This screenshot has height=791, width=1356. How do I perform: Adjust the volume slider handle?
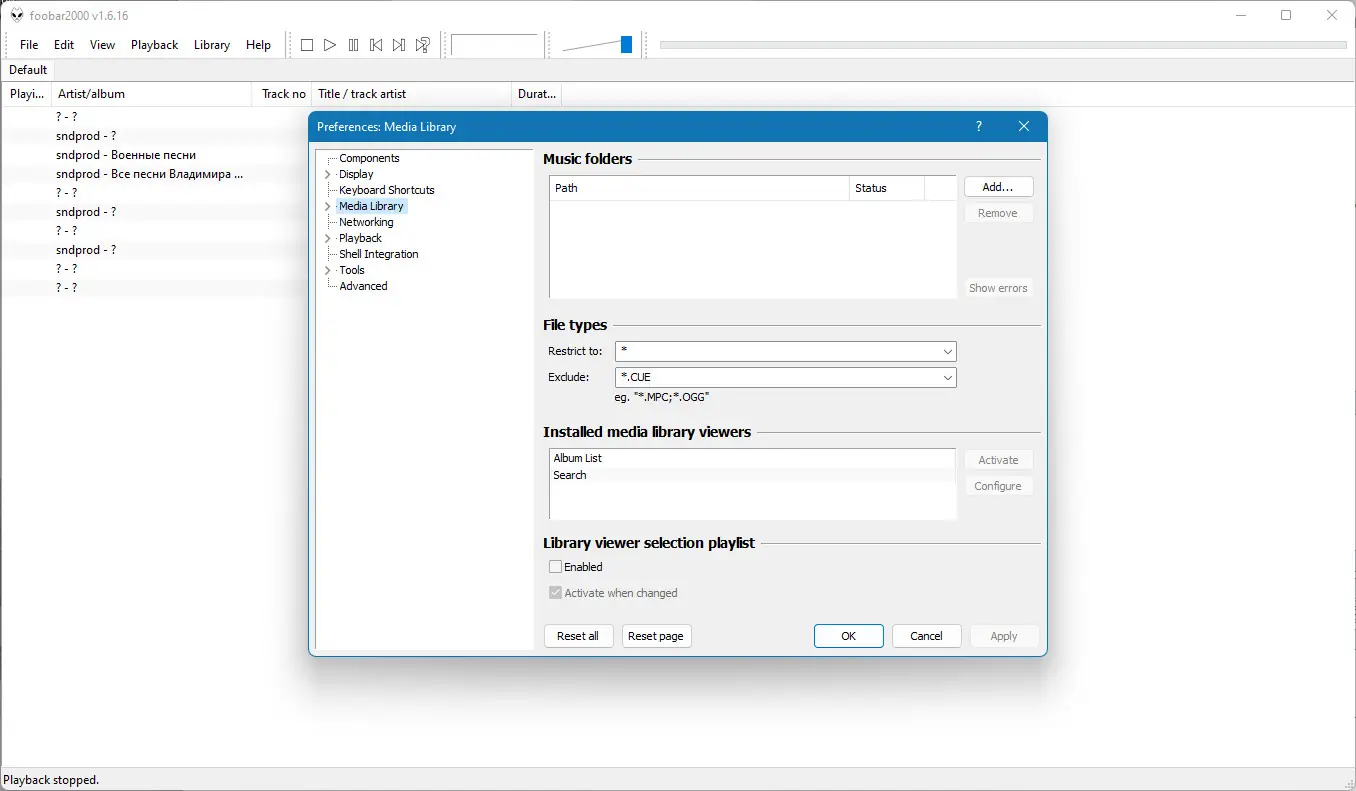coord(627,44)
